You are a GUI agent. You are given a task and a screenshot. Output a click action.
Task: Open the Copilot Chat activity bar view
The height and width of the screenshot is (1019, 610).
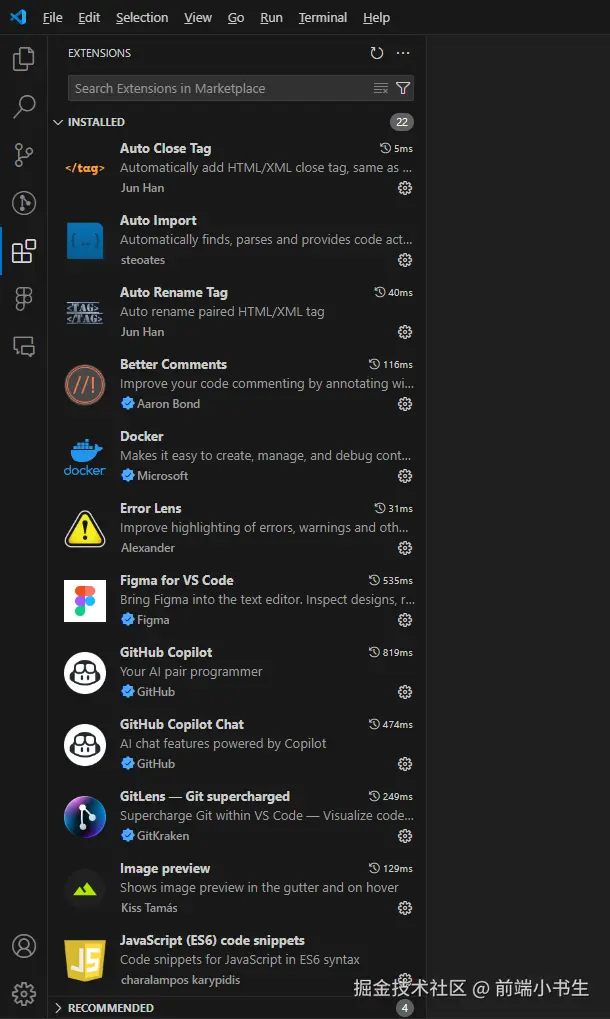[24, 346]
